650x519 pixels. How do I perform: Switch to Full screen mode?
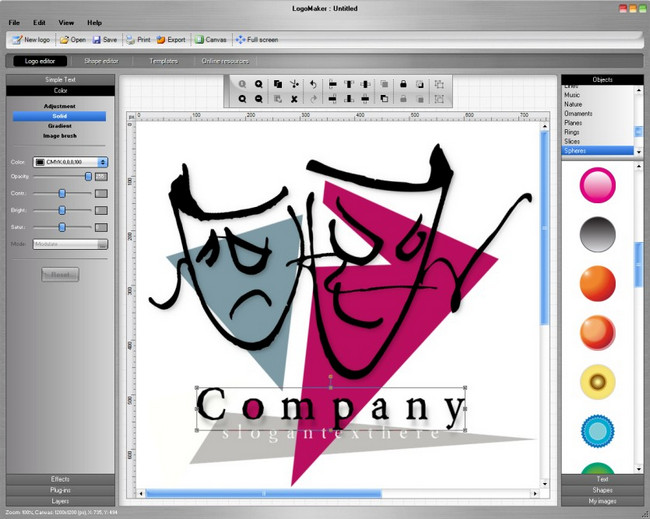pyautogui.click(x=257, y=40)
